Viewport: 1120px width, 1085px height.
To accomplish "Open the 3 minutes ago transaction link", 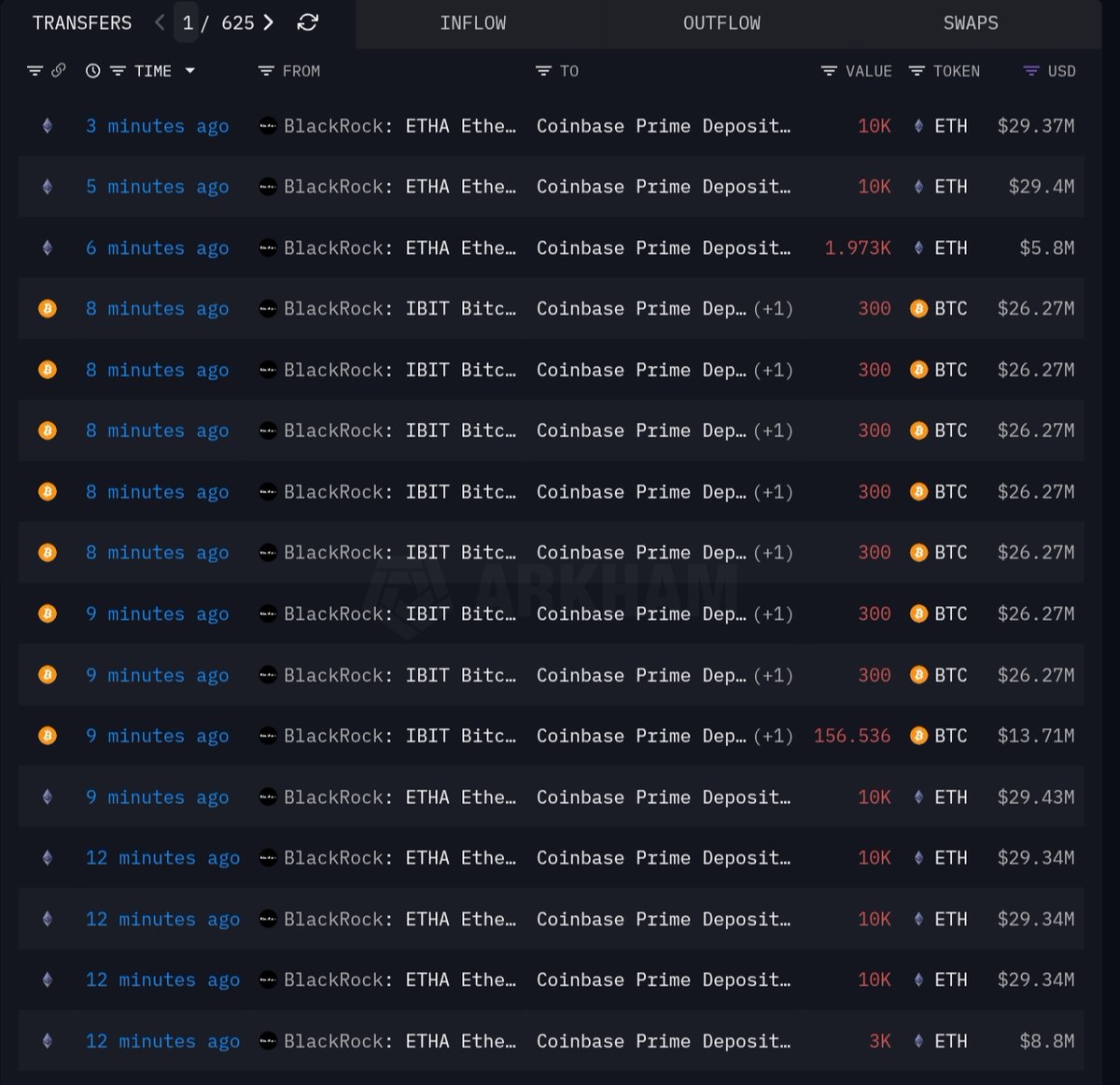I will [x=157, y=126].
